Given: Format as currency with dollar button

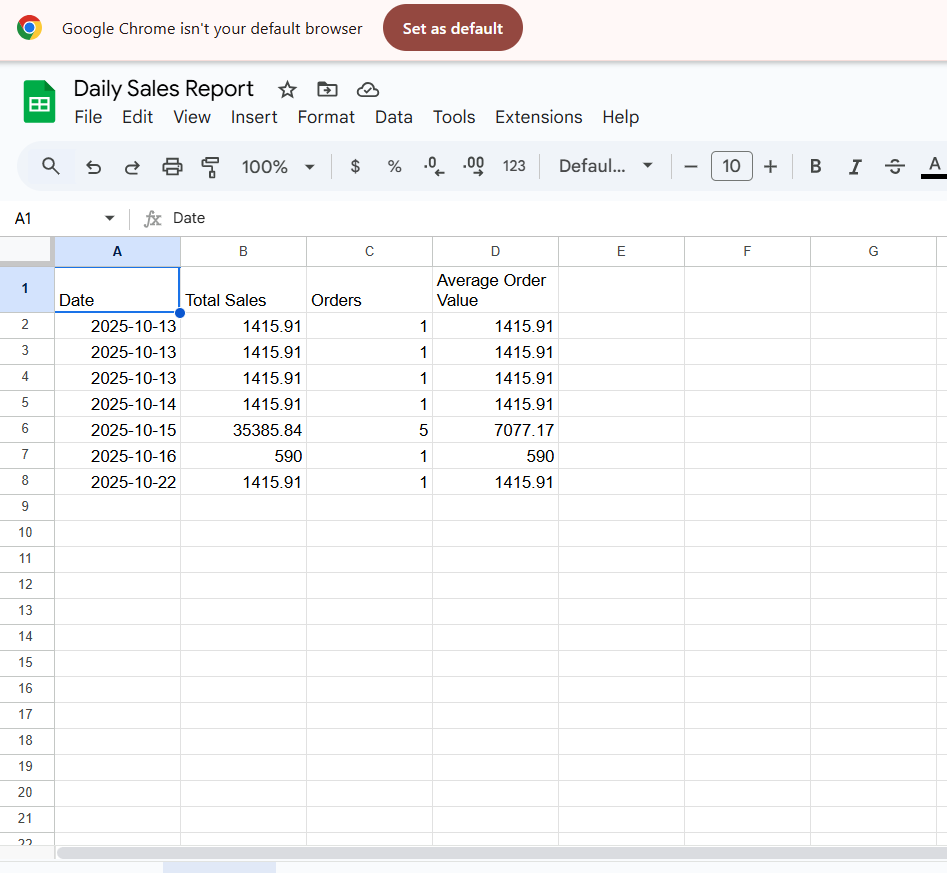Looking at the screenshot, I should 355,166.
